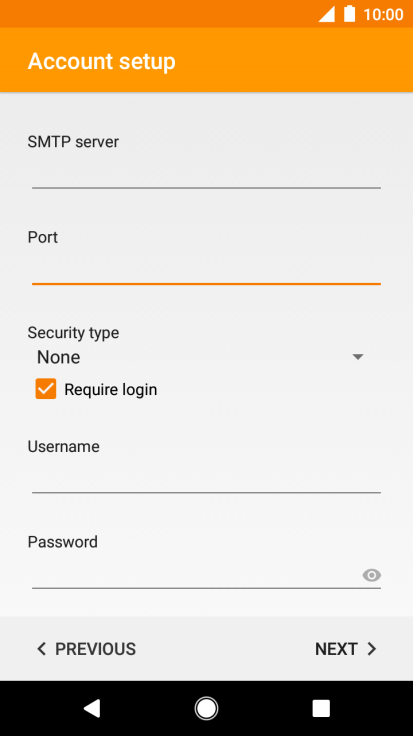Image resolution: width=413 pixels, height=736 pixels.
Task: Click the left chevron beside PREVIOUS
Action: point(41,649)
